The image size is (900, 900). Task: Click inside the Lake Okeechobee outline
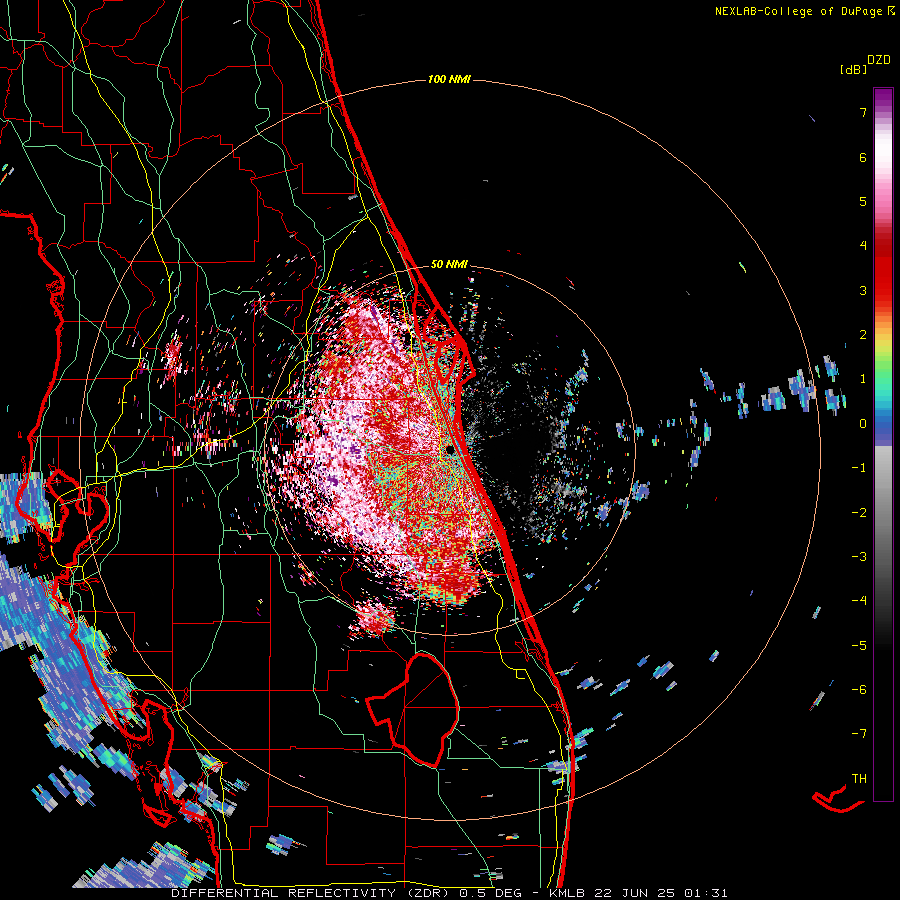click(x=422, y=709)
